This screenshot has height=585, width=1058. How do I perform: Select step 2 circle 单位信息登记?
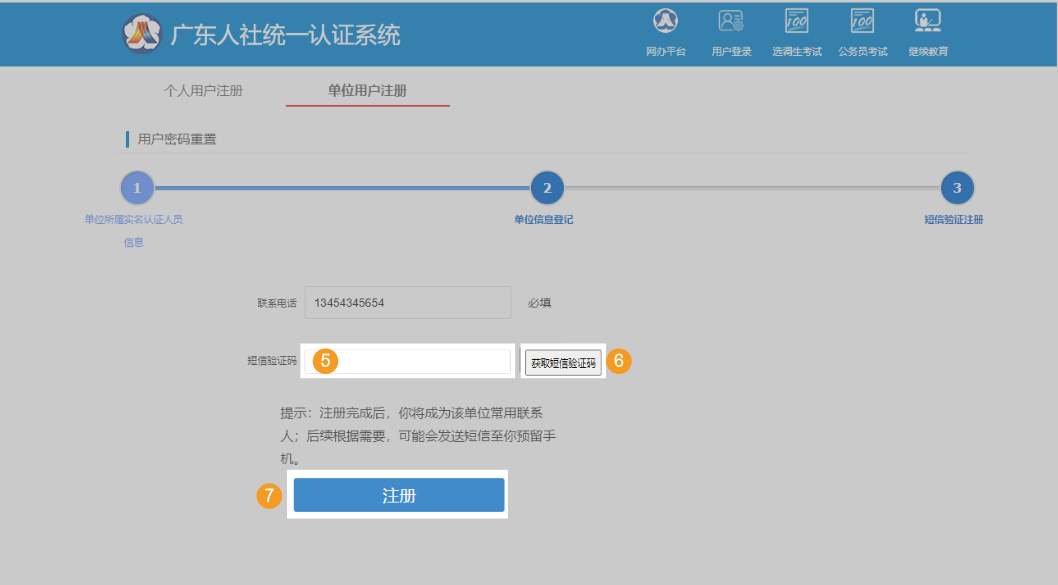tap(547, 187)
